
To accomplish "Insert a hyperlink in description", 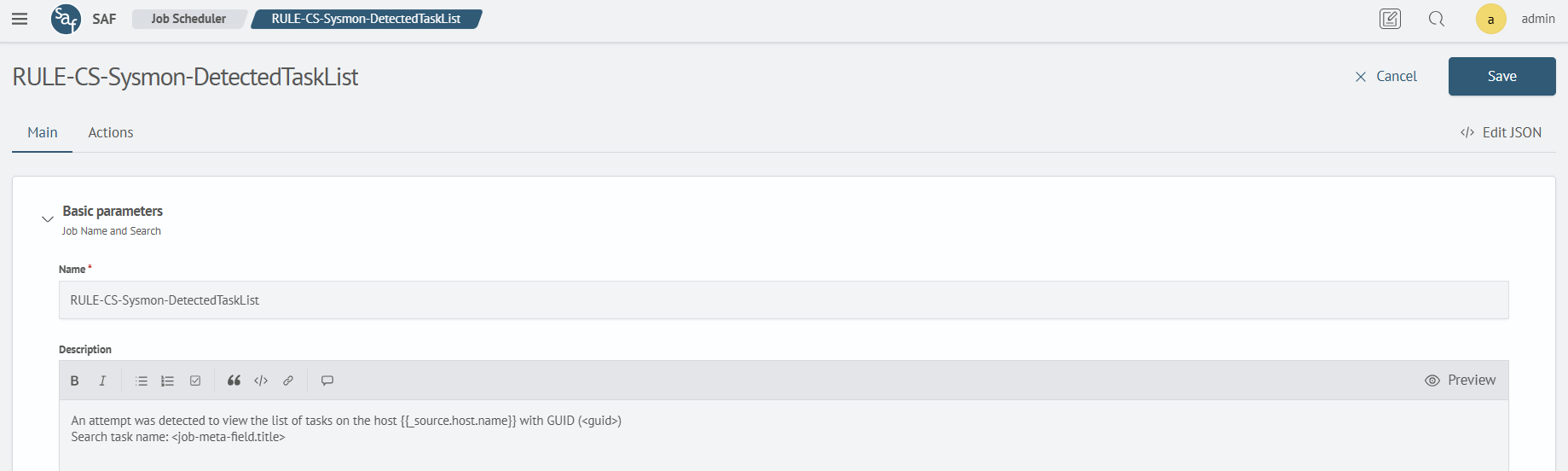I will coord(288,381).
